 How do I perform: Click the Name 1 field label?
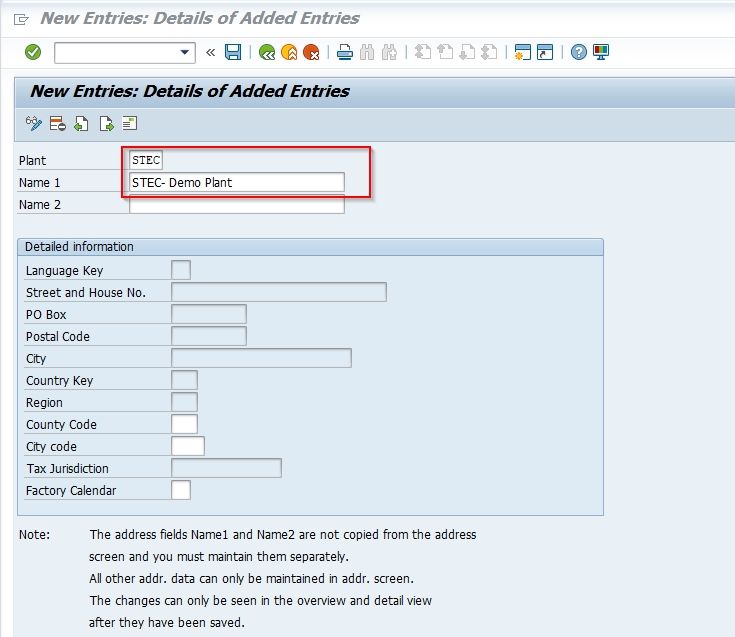click(39, 183)
